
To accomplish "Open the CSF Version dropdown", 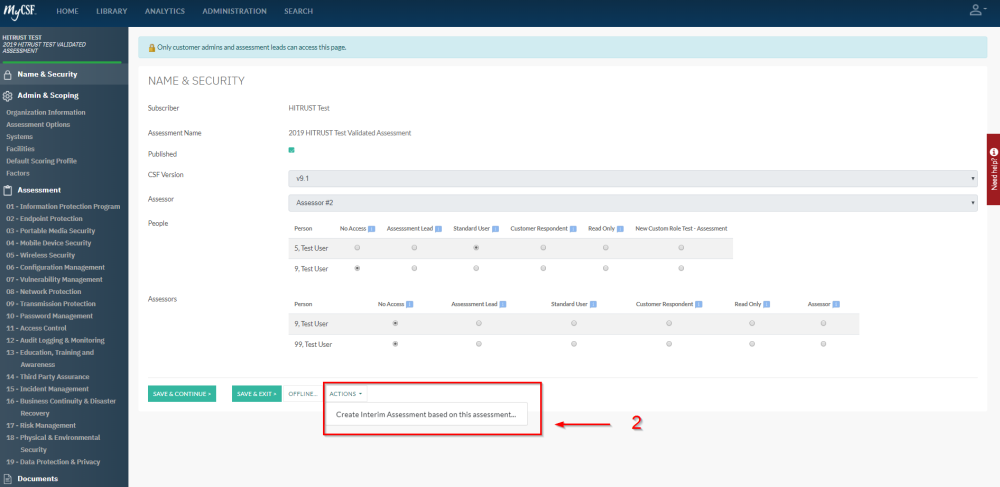I will point(633,178).
